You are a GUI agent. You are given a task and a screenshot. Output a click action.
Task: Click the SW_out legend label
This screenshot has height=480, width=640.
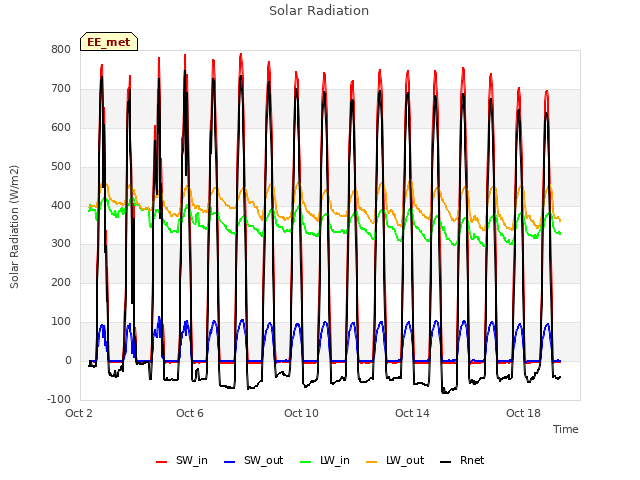coord(264,460)
